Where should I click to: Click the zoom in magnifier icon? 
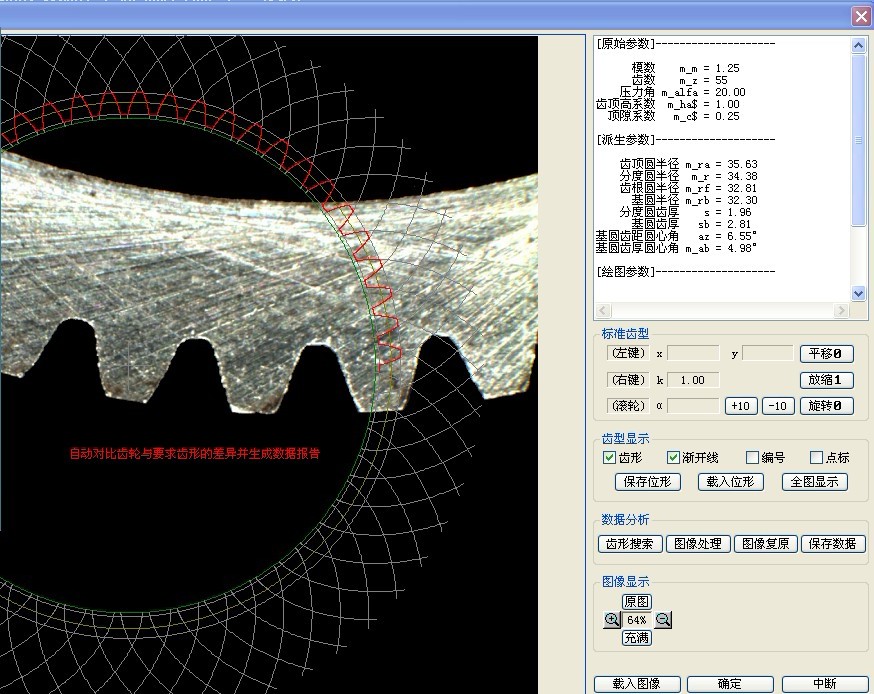click(x=611, y=619)
